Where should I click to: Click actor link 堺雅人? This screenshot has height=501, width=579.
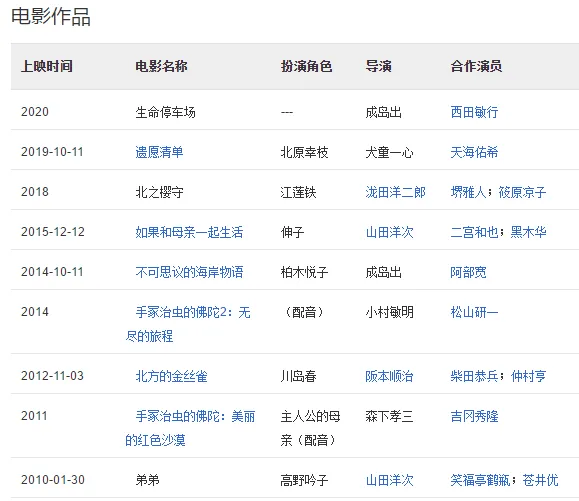pos(468,192)
